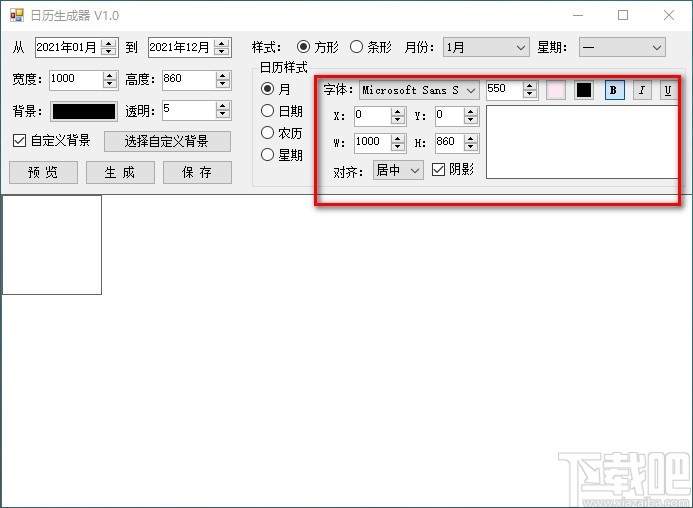Click the X coordinate input field
Screen dimensions: 693x508
[373, 116]
